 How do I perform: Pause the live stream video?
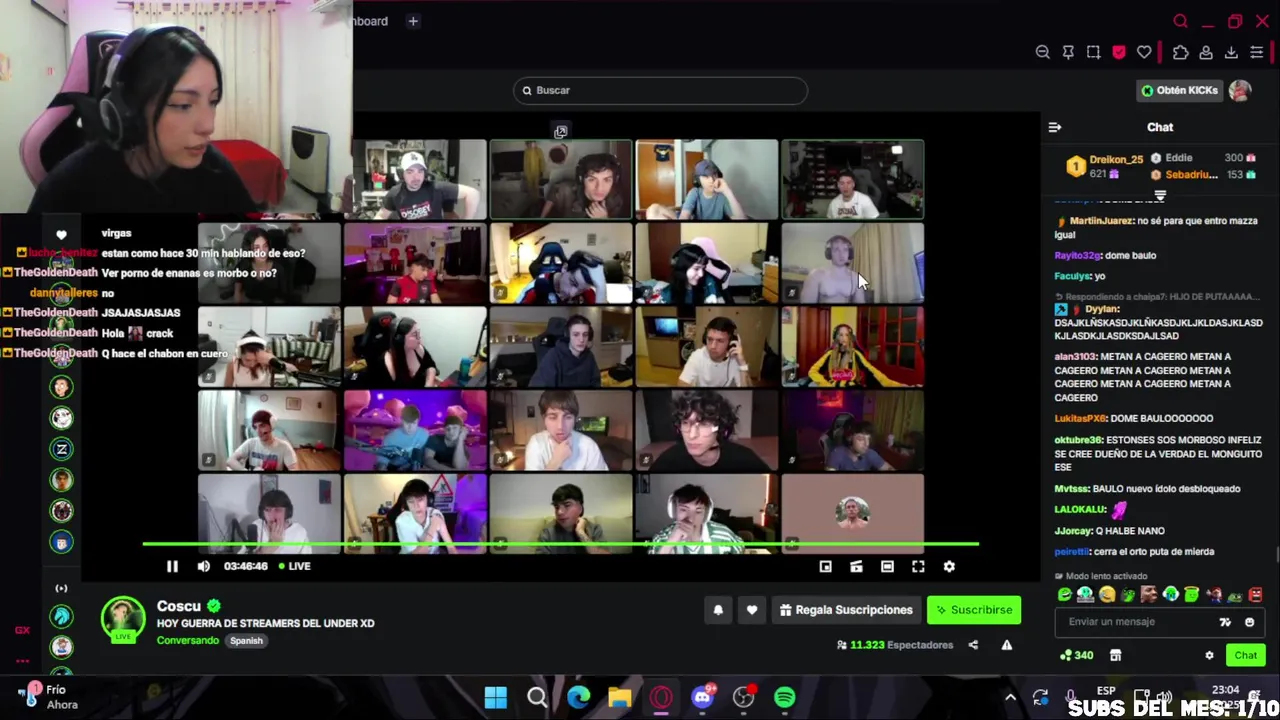(x=172, y=566)
